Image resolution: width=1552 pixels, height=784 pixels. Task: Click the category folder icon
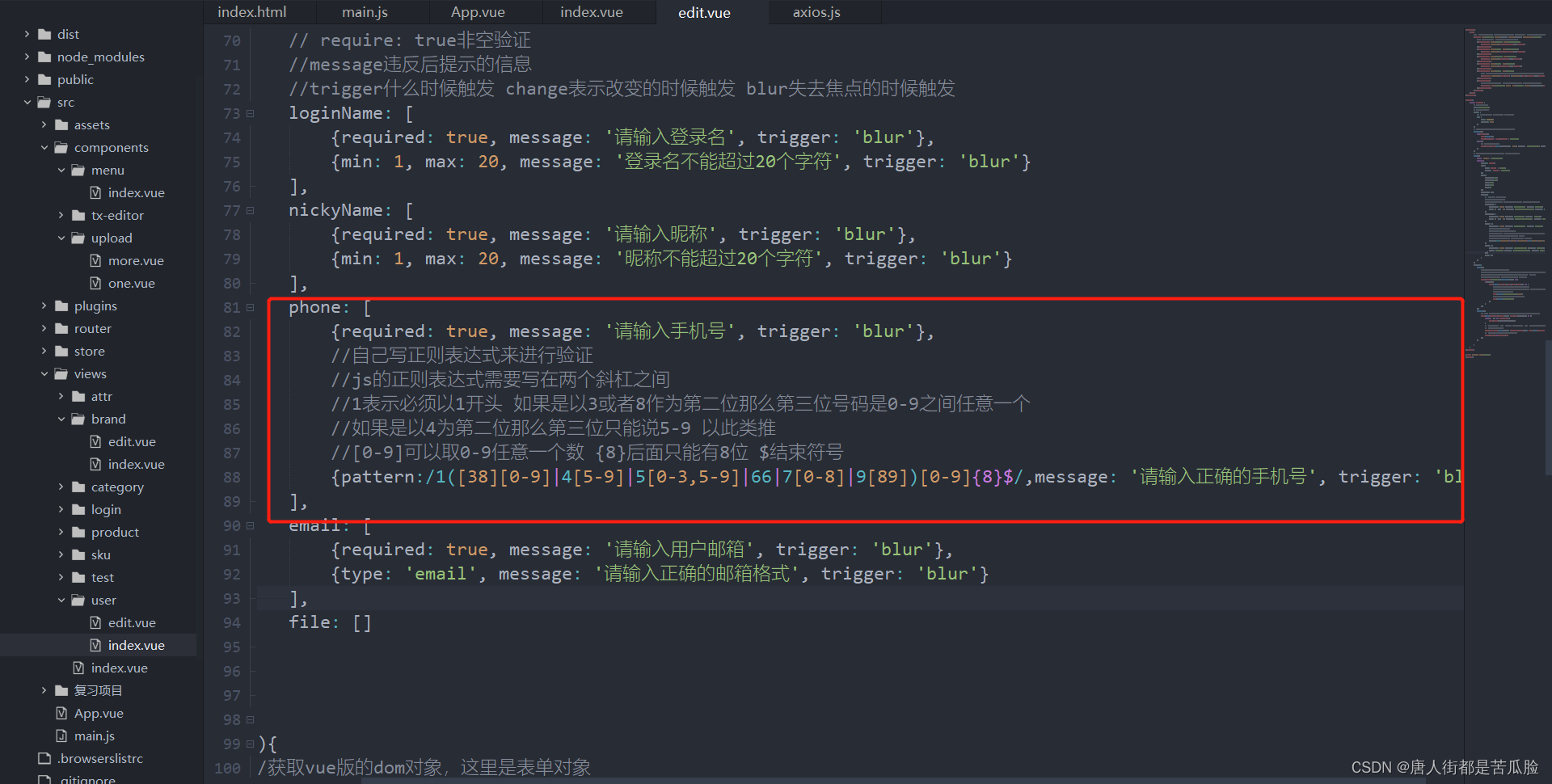78,487
